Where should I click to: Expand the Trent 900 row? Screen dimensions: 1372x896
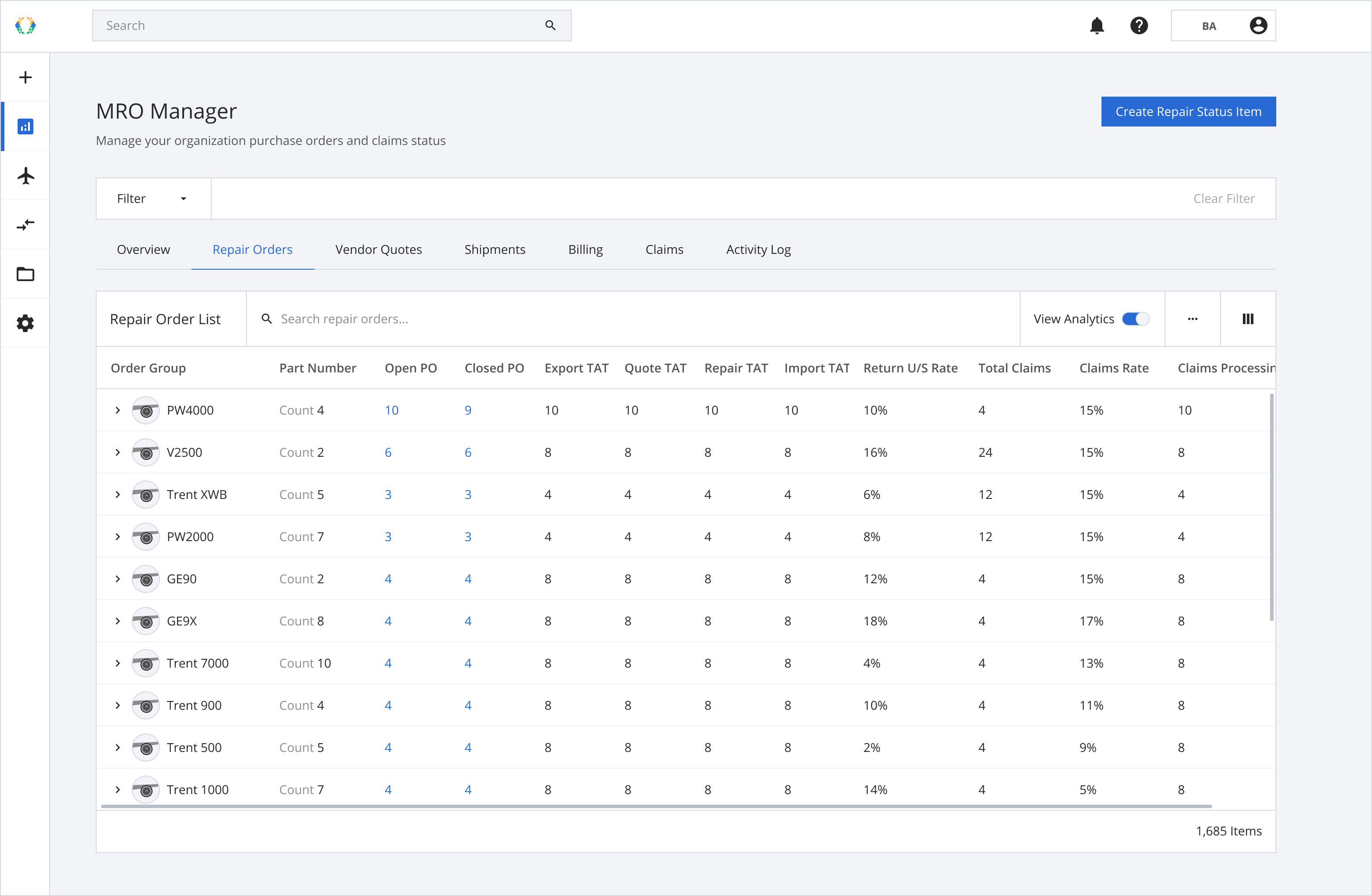click(x=118, y=706)
